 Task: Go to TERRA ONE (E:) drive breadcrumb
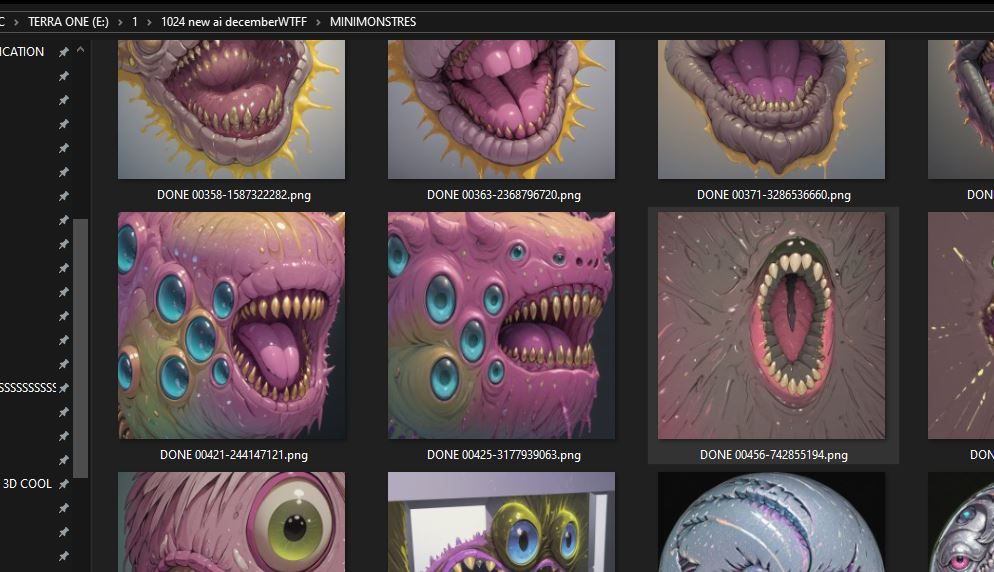68,22
